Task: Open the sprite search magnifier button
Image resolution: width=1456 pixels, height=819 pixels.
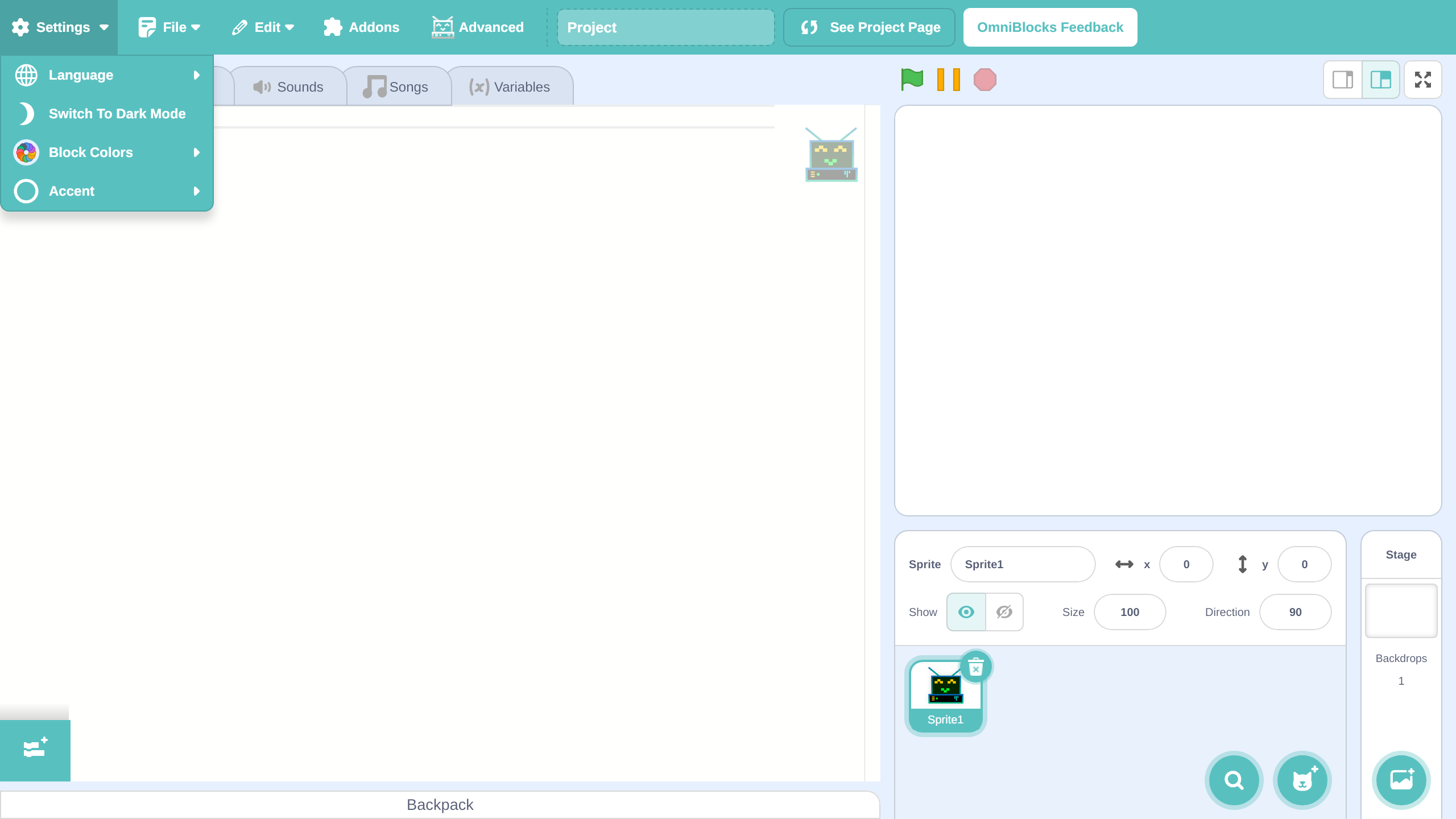Action: (1234, 780)
